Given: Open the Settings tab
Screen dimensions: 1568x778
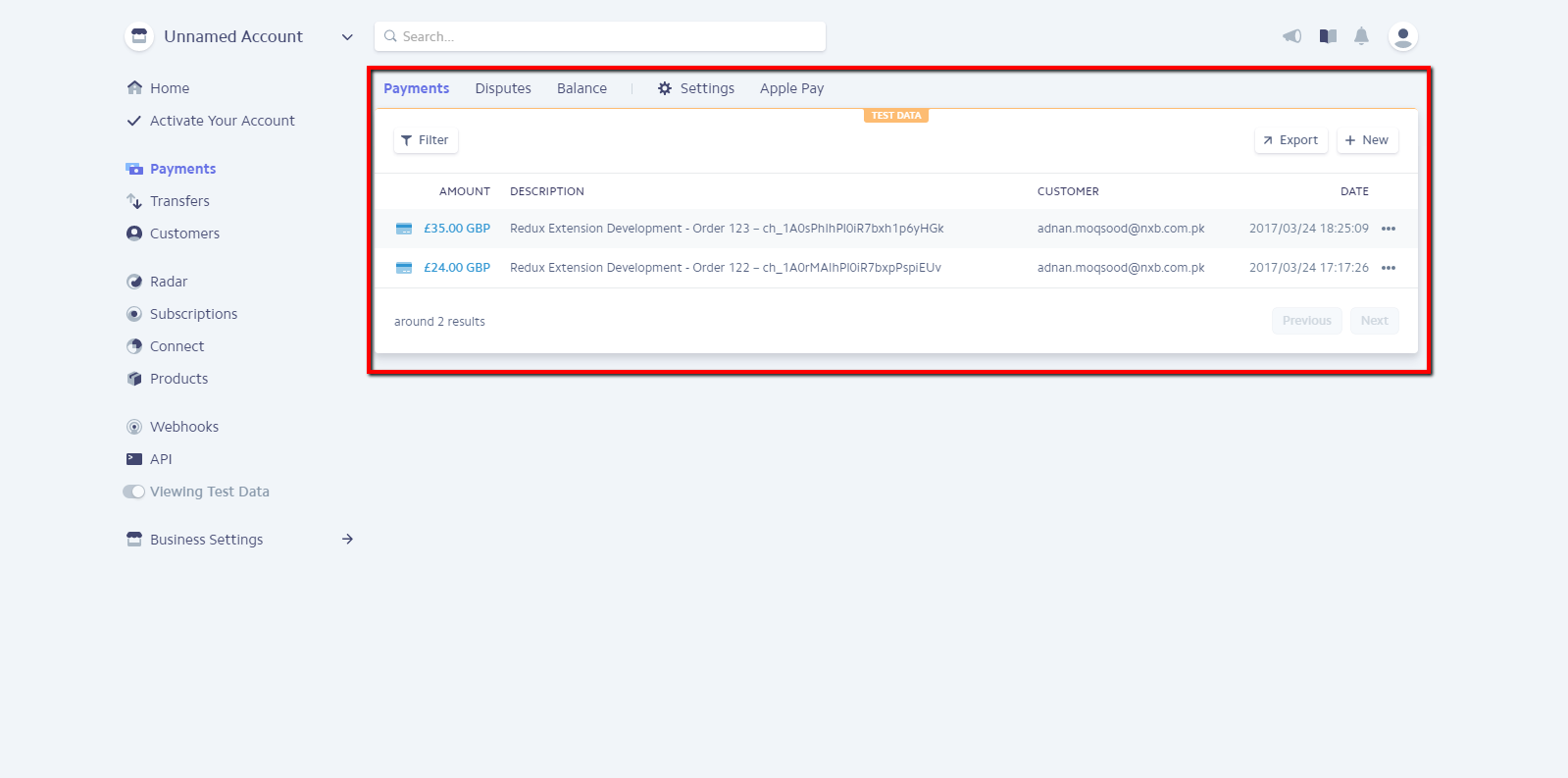Looking at the screenshot, I should 707,88.
